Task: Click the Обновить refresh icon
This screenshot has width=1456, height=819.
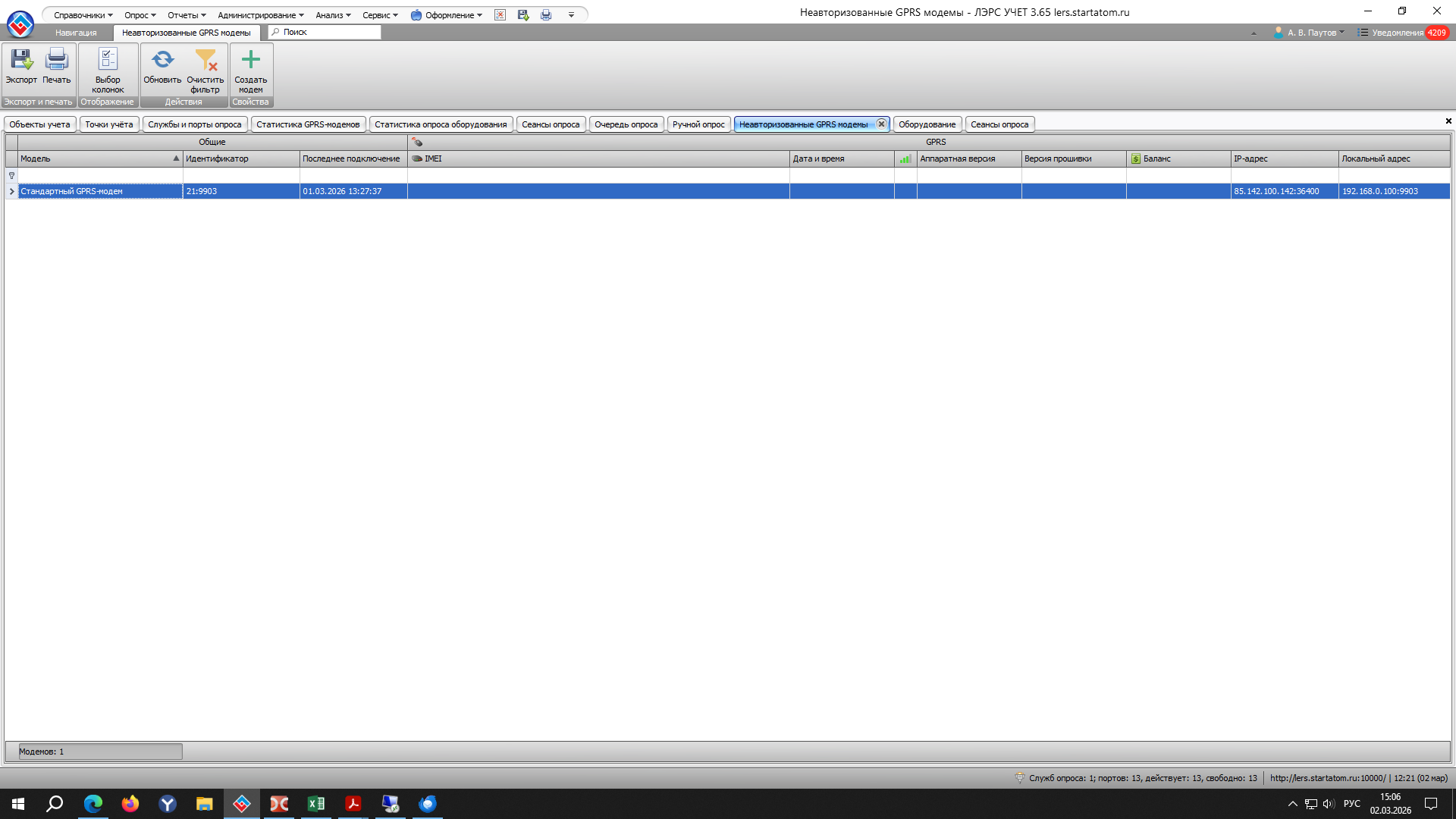Action: coord(162,61)
